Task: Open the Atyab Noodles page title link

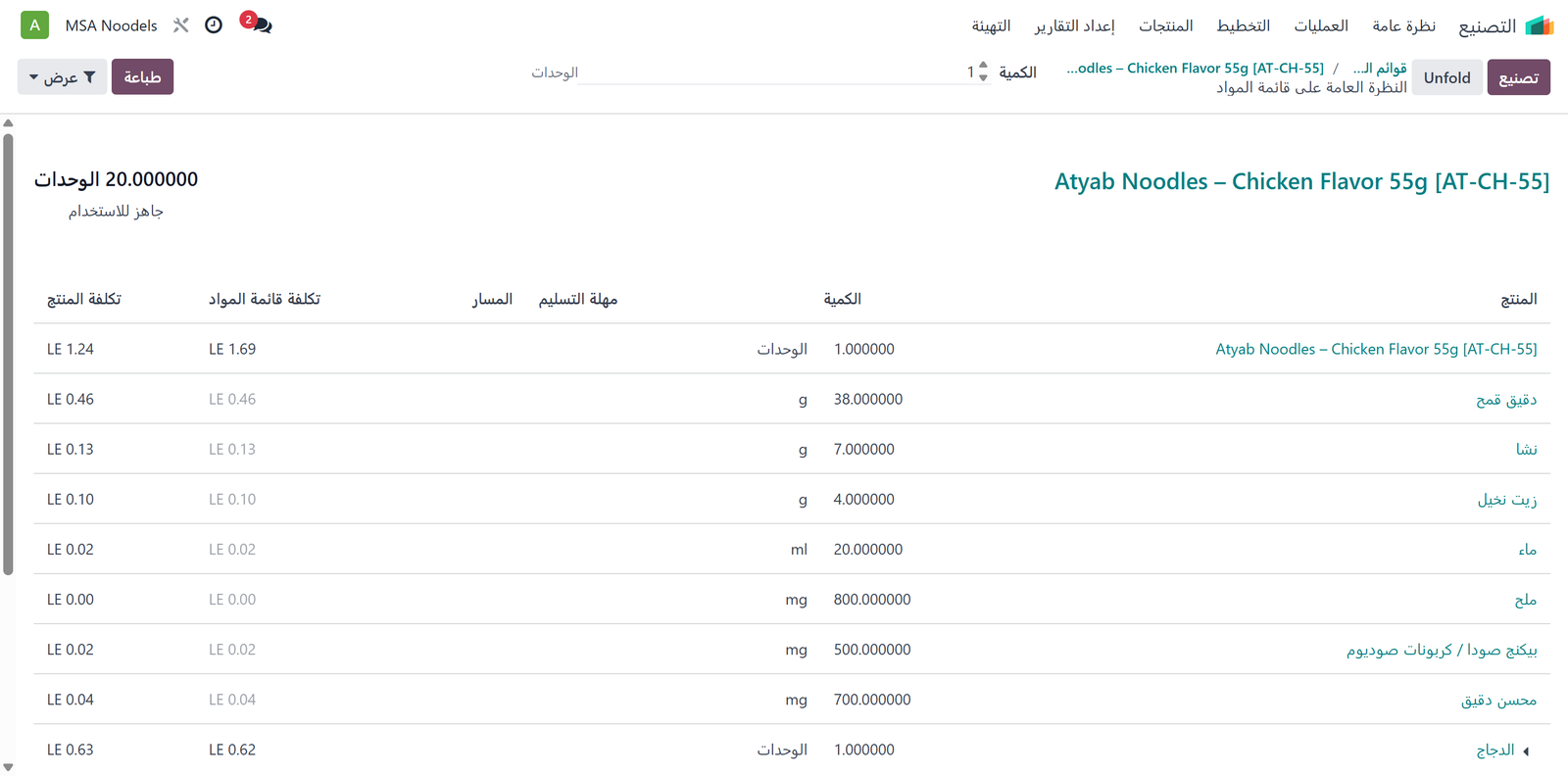Action: pos(1301,181)
